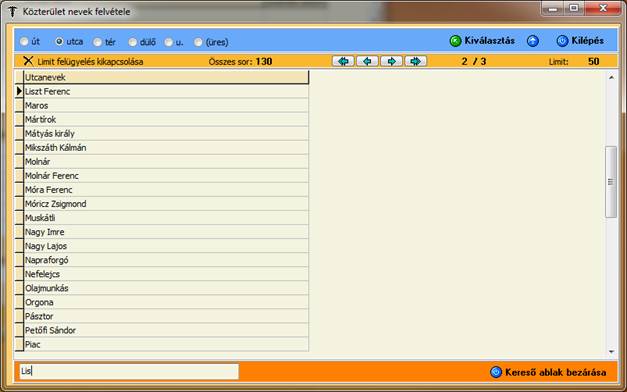
Task: Click the vertical scrollbar thumb
Action: [611, 182]
